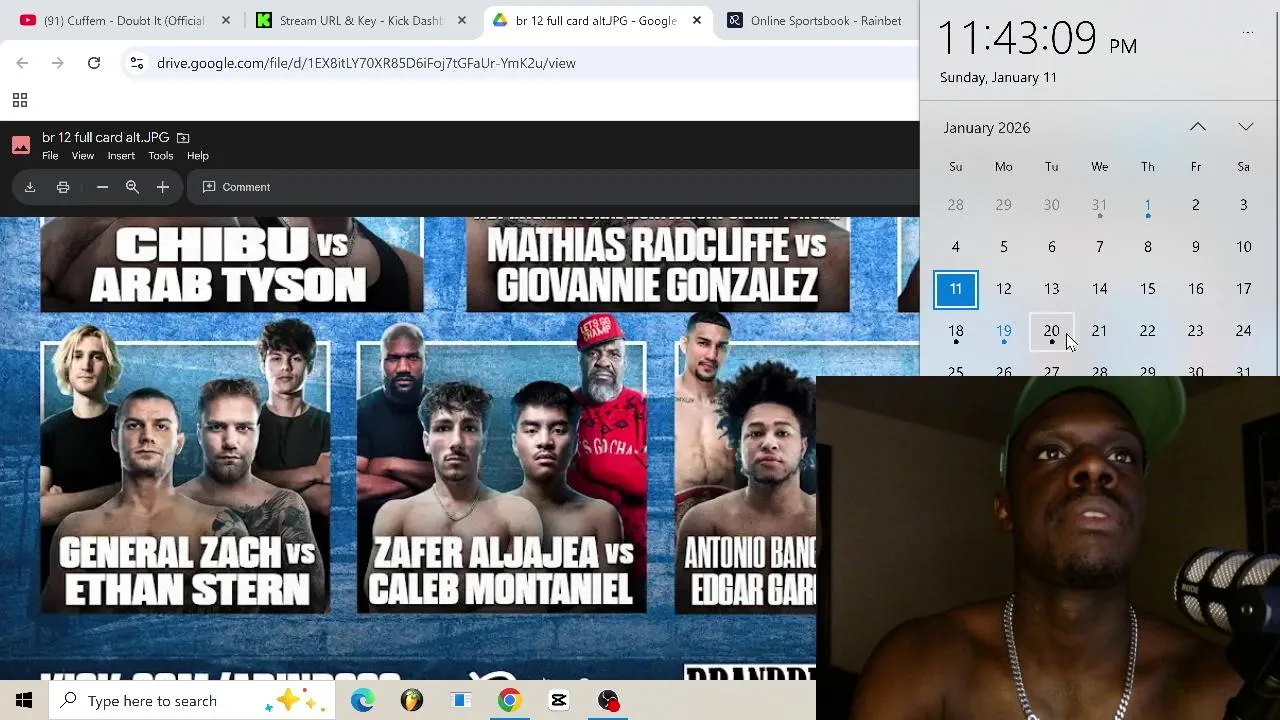
Task: Open Chrome from the taskbar
Action: point(510,700)
